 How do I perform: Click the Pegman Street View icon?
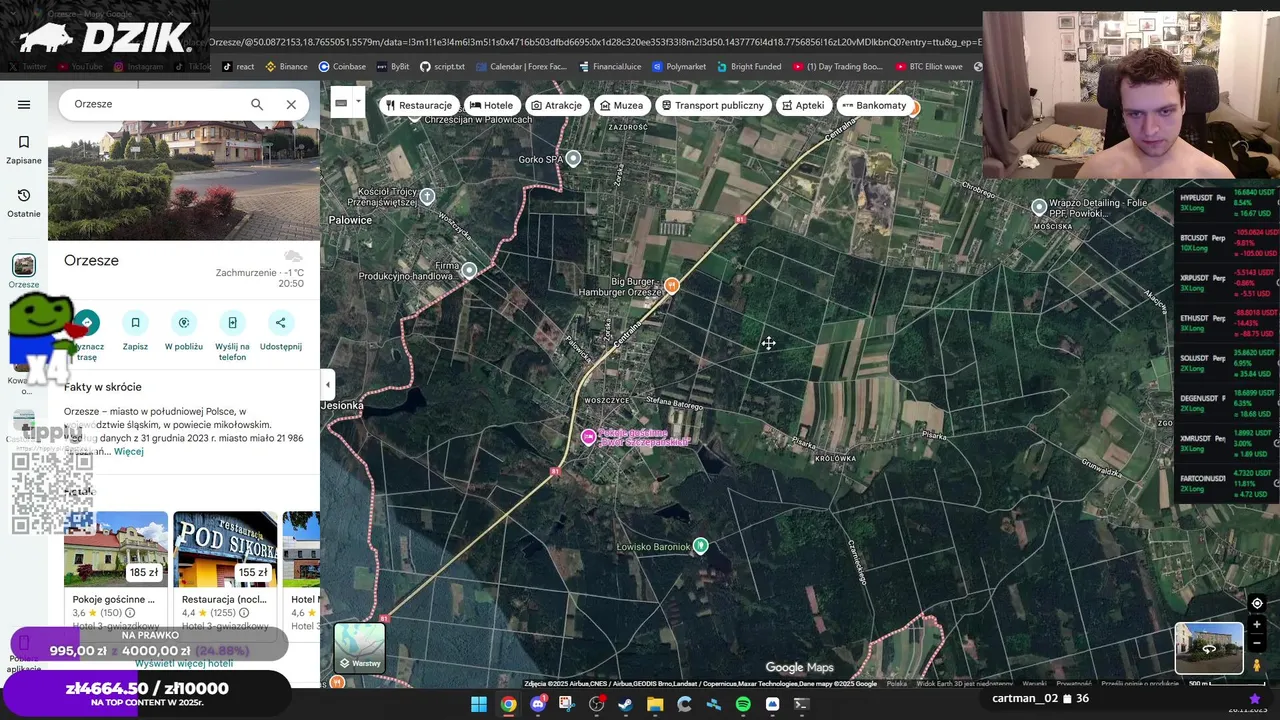point(1257,665)
